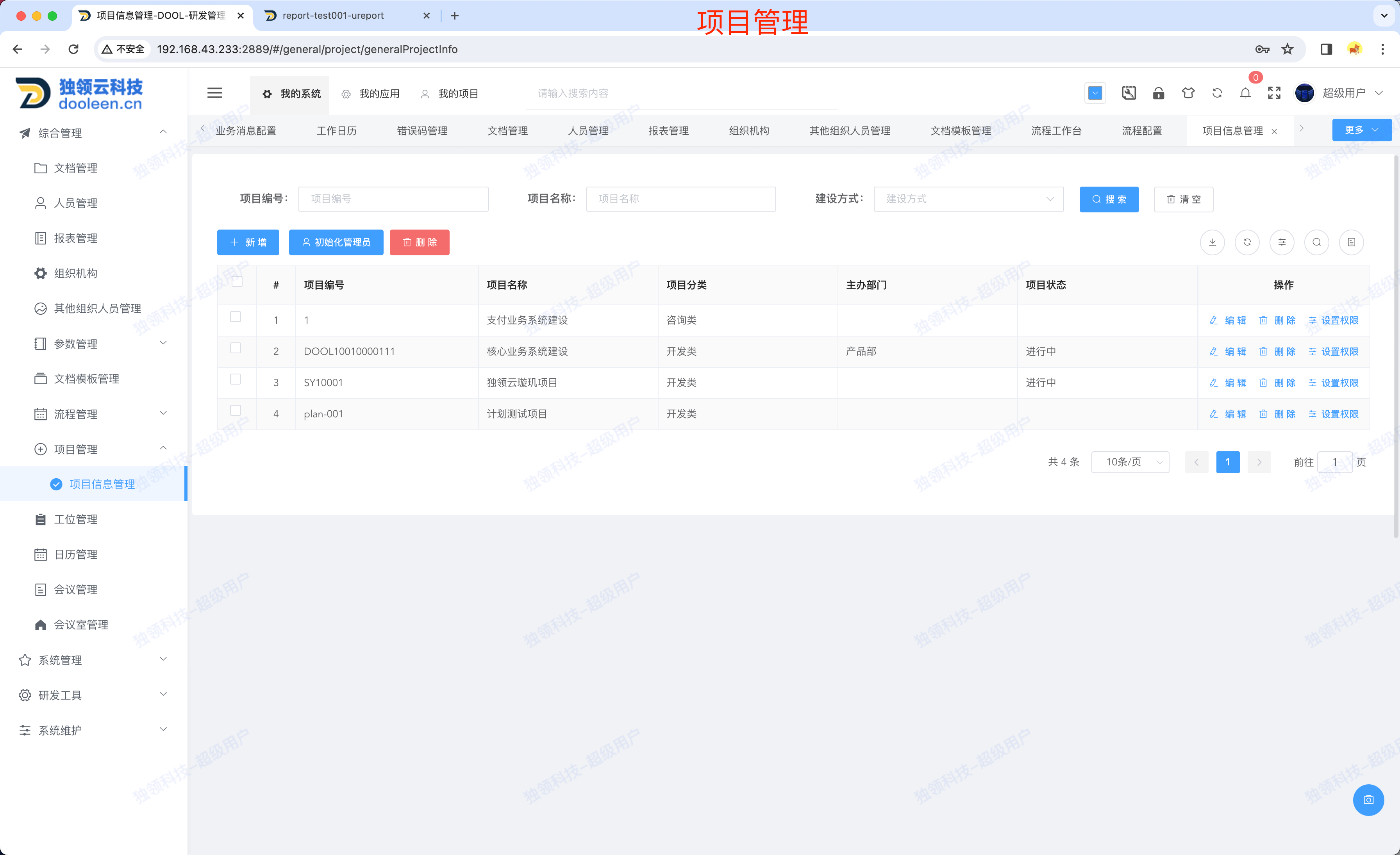Toggle fullscreen icon in header
Screen dimensions: 1400x855
(1274, 93)
